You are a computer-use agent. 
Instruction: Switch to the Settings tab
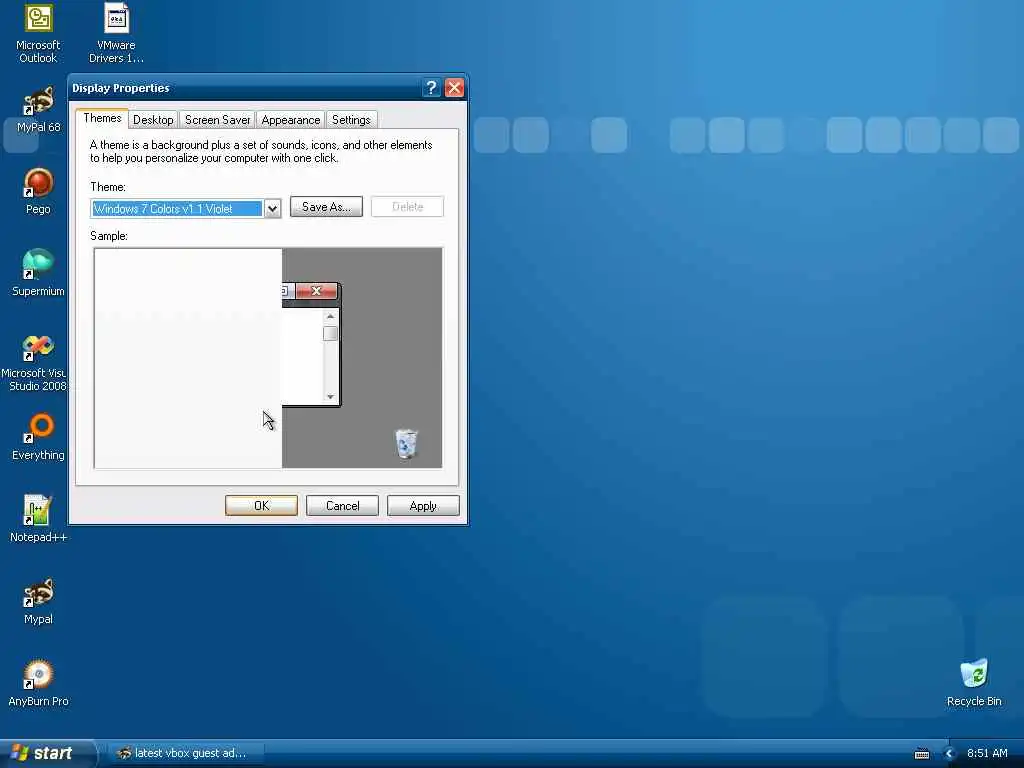pos(351,120)
